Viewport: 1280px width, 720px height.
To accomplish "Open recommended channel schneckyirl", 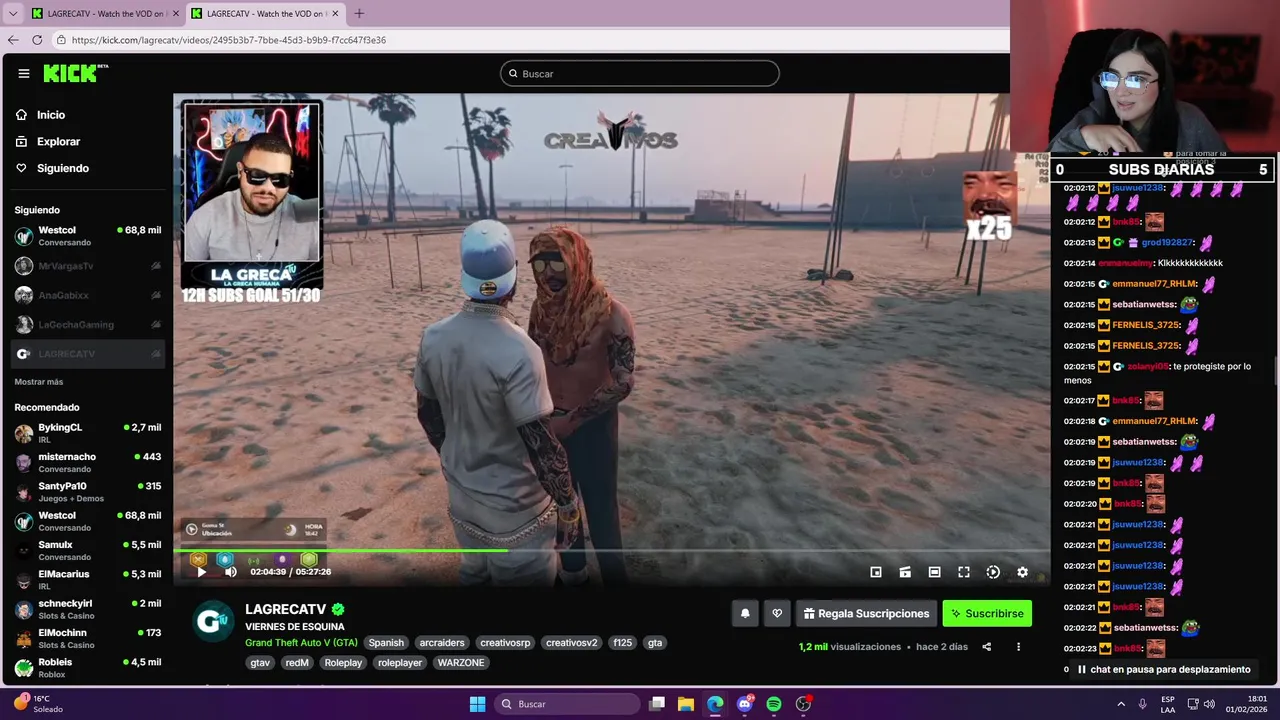I will [x=88, y=609].
